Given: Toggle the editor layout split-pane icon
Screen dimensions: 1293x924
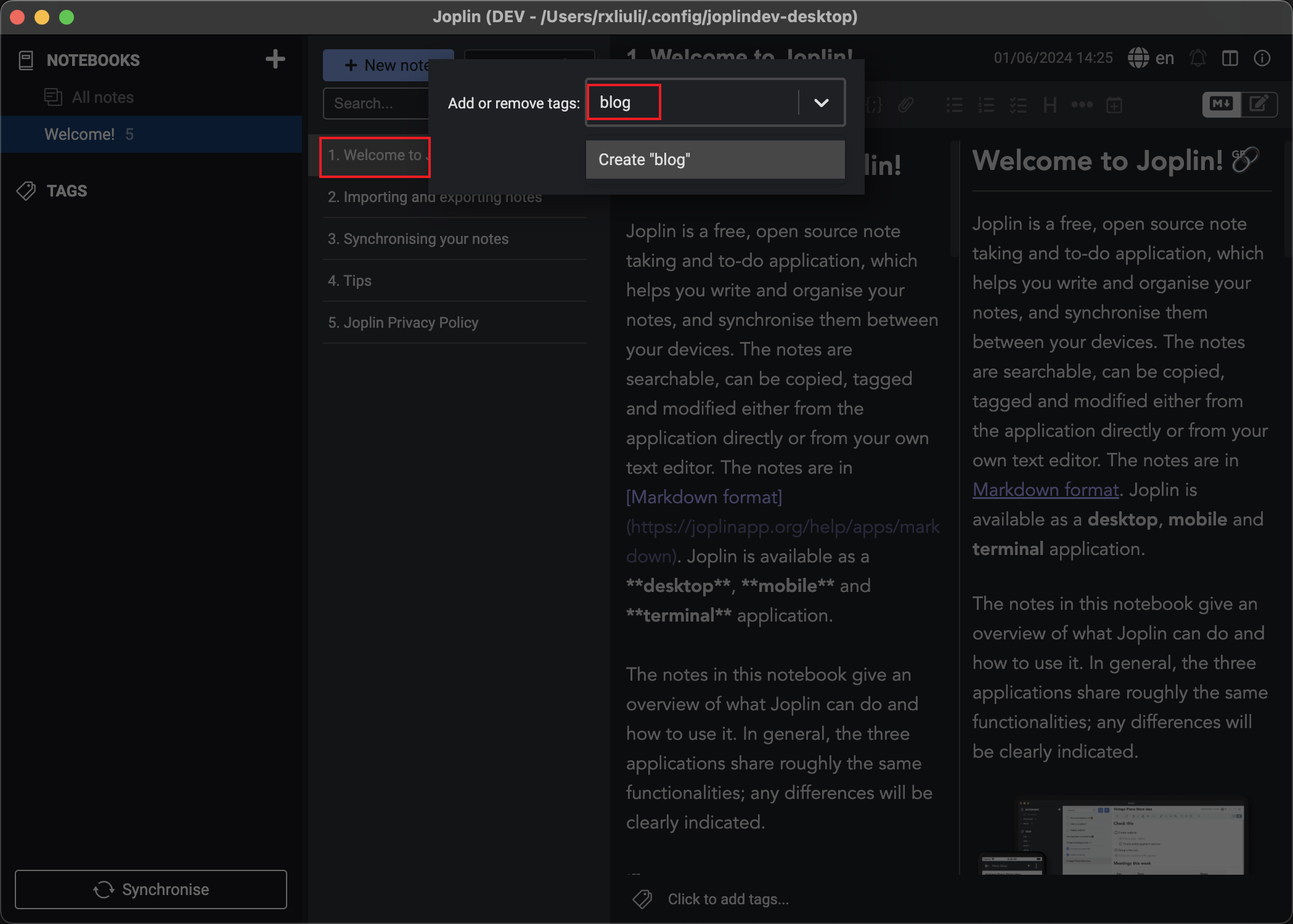Looking at the screenshot, I should pos(1230,59).
